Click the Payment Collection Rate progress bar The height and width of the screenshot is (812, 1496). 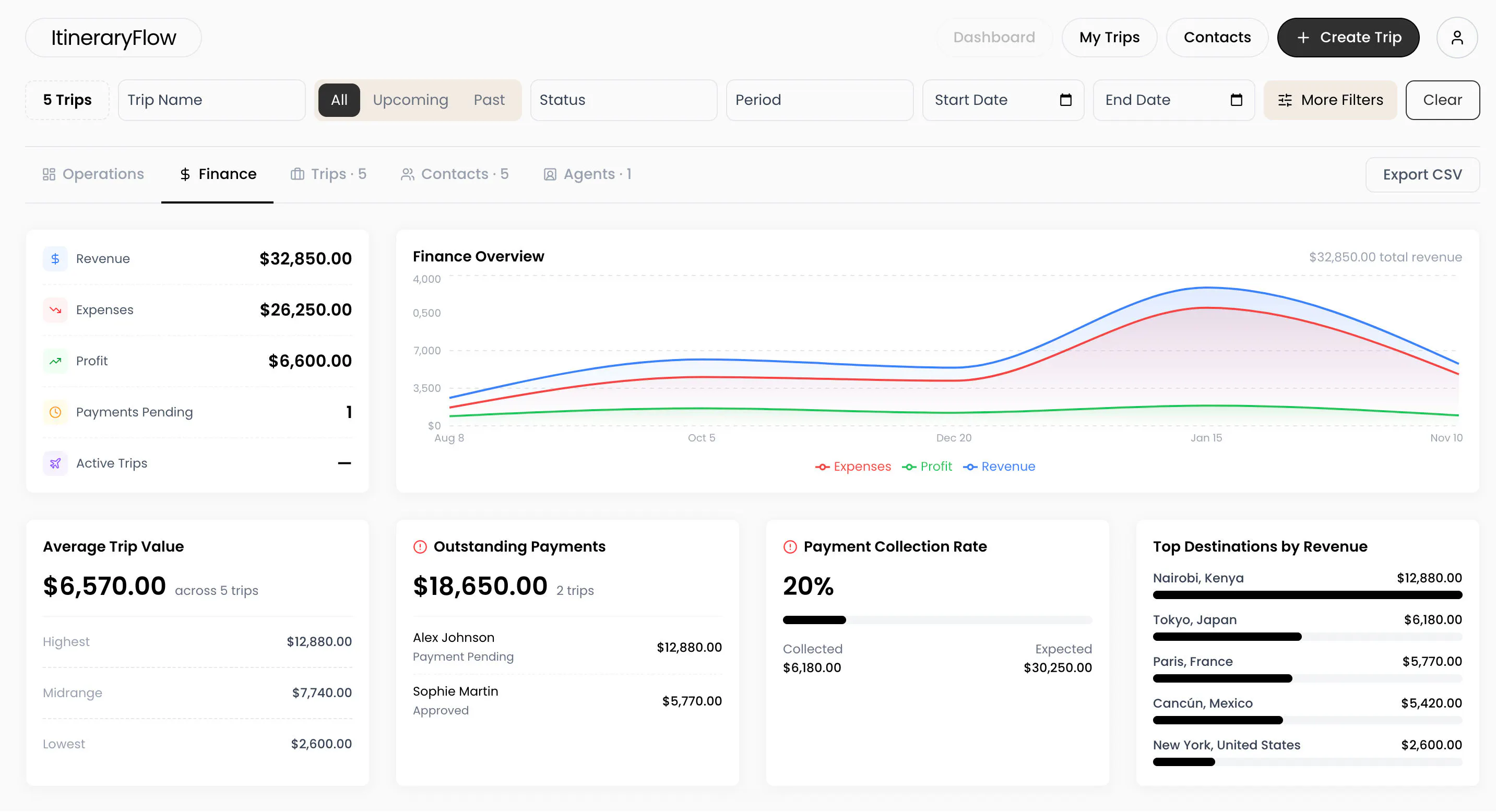937,620
